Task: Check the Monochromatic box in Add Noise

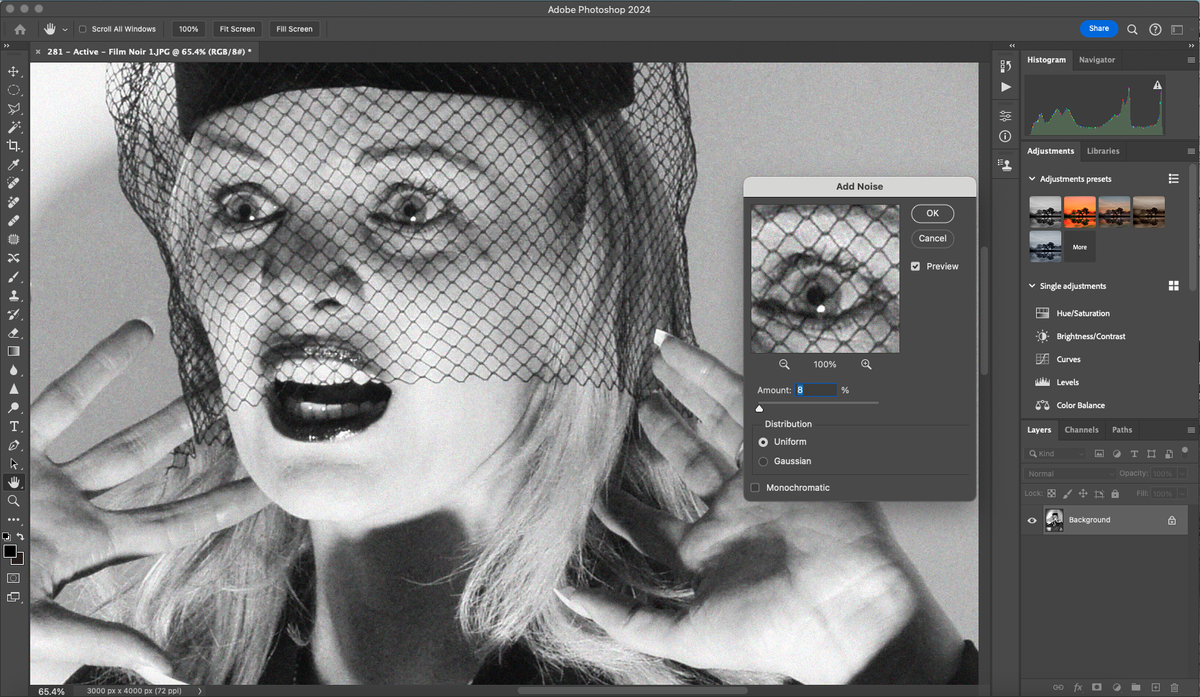Action: (755, 487)
